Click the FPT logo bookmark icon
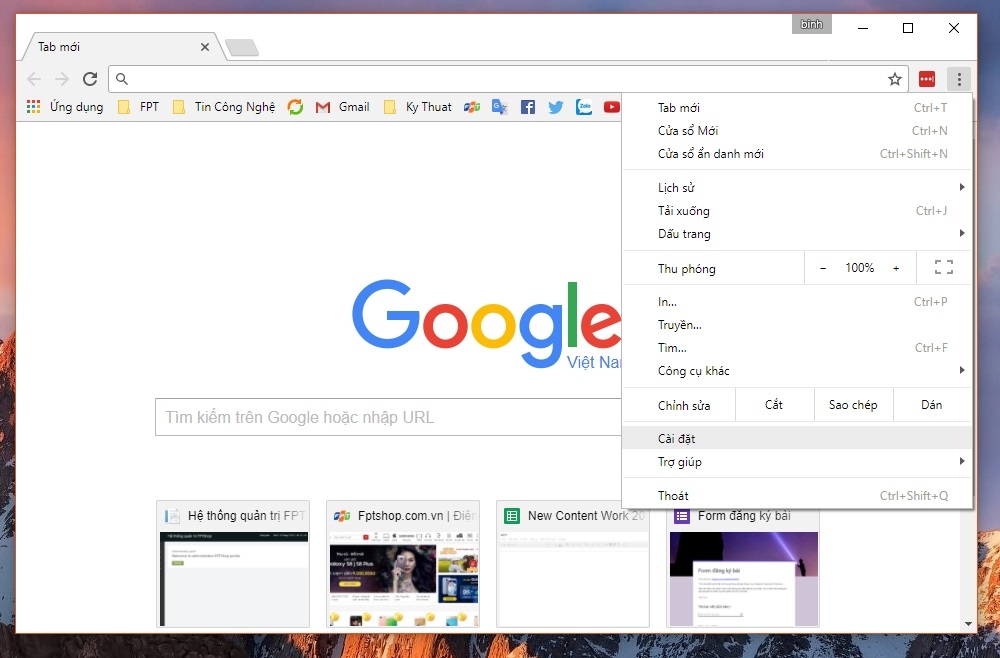The height and width of the screenshot is (658, 1000). coord(472,106)
